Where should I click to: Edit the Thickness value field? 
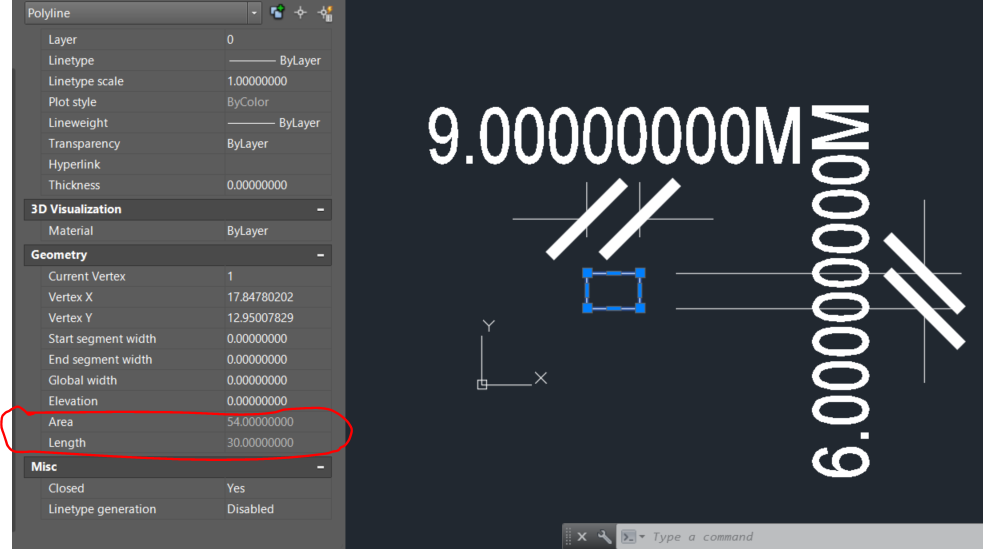click(278, 185)
